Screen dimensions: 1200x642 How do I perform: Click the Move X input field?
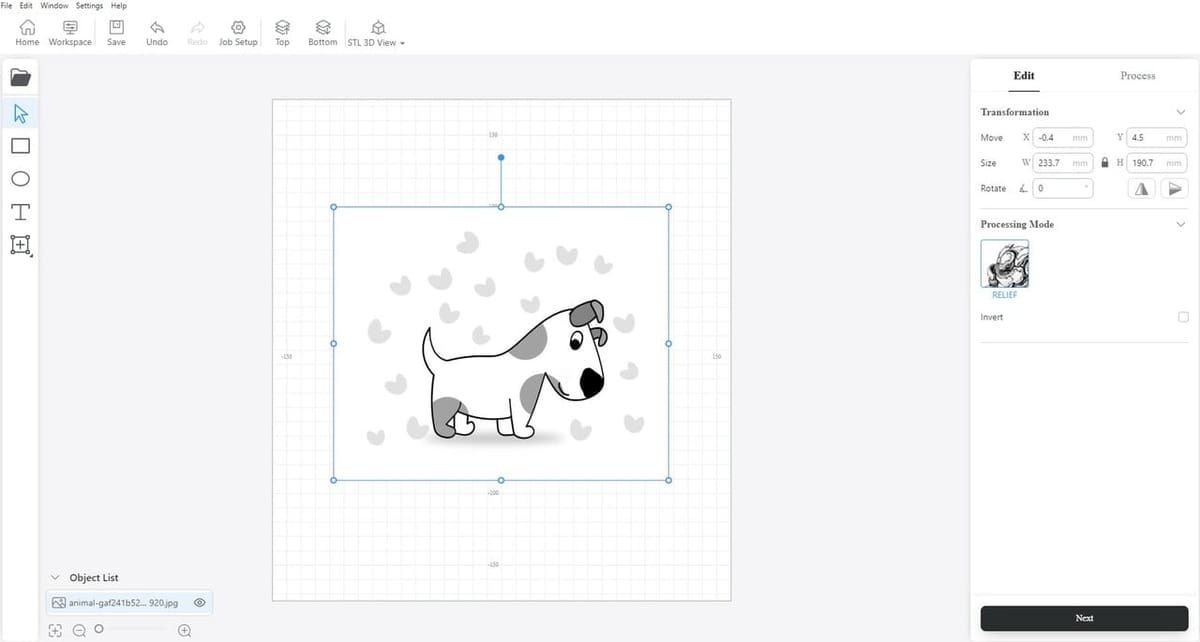tap(1063, 137)
